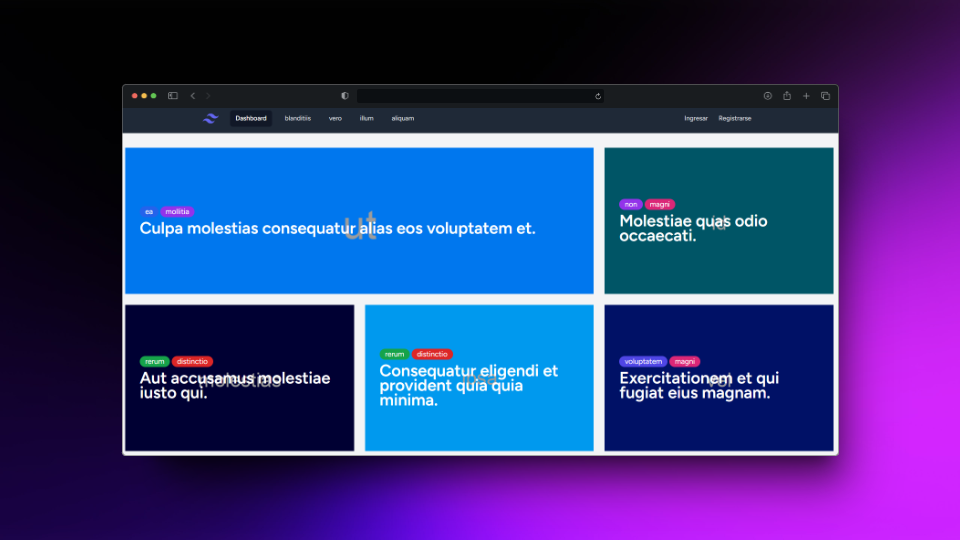Select the ea tag badge
This screenshot has width=960, height=540.
click(x=149, y=212)
